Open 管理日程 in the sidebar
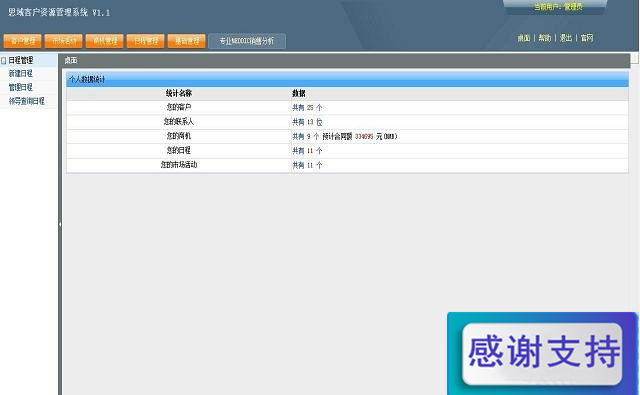This screenshot has height=395, width=640. click(20, 87)
